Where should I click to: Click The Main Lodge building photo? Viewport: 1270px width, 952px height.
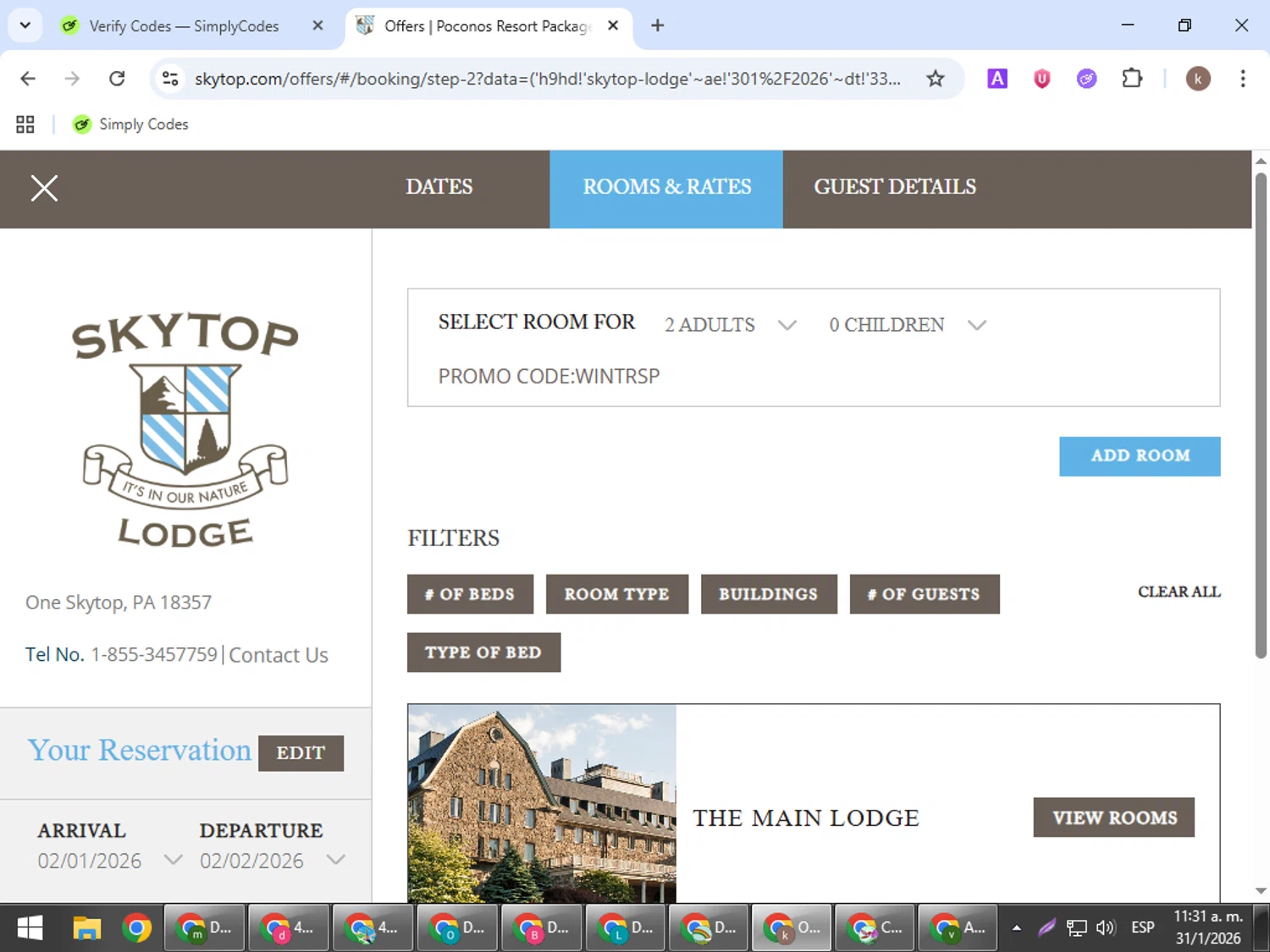(x=542, y=803)
